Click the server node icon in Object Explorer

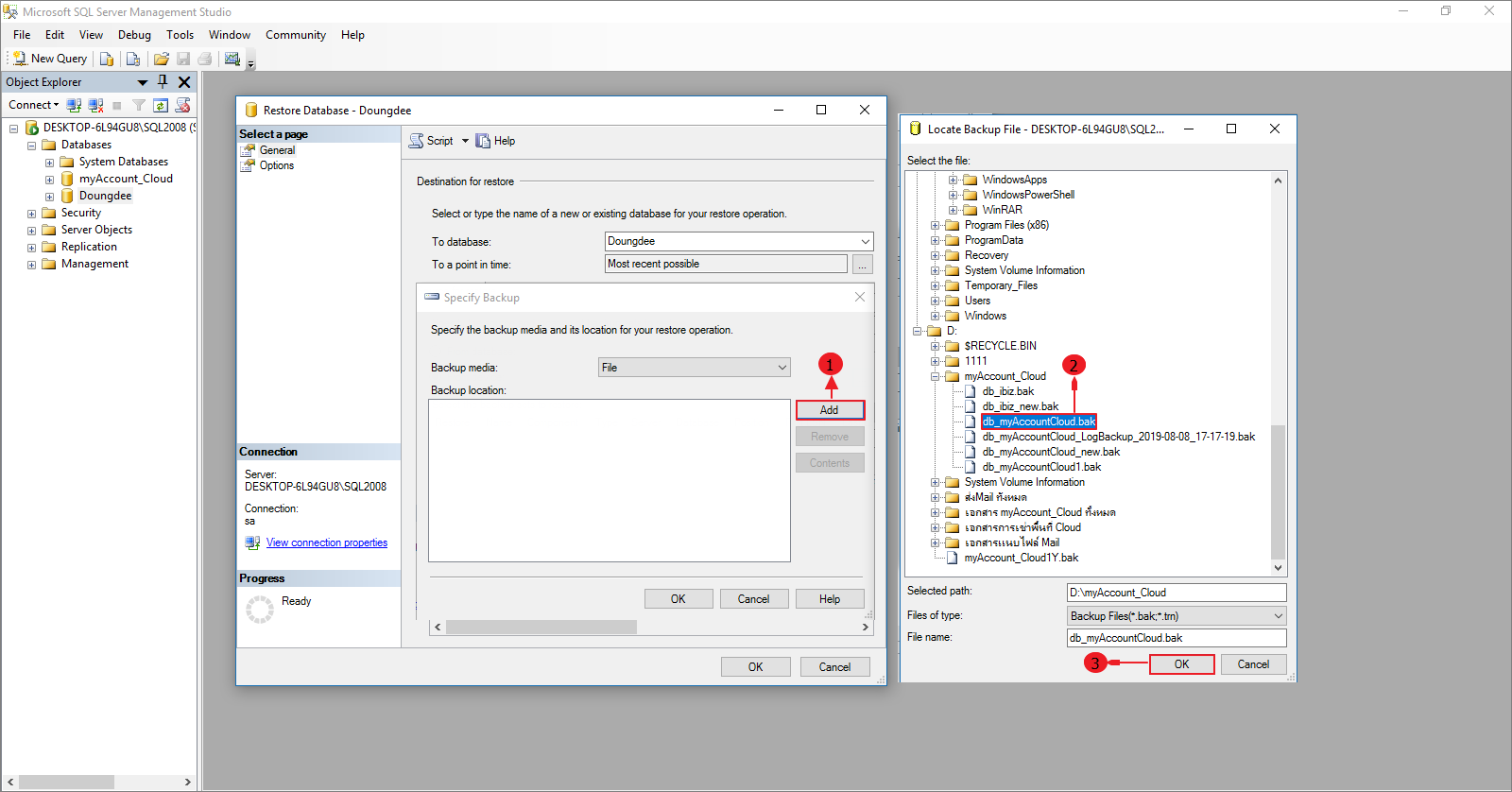point(32,128)
